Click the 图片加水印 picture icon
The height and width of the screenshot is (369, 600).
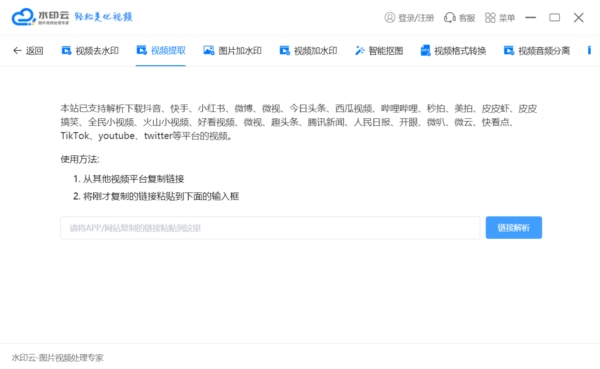click(x=209, y=50)
